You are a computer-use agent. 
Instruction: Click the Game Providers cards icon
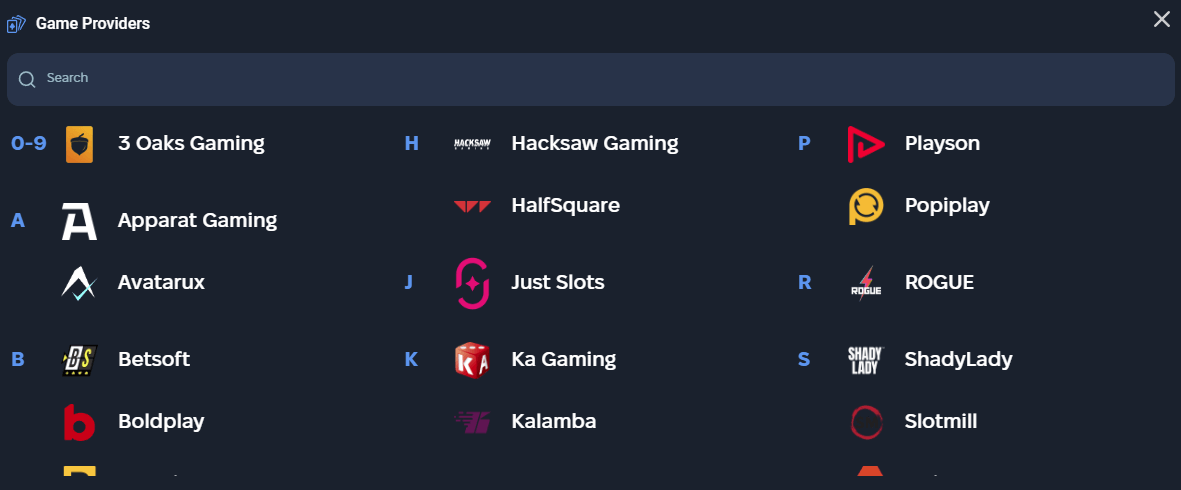pos(16,23)
